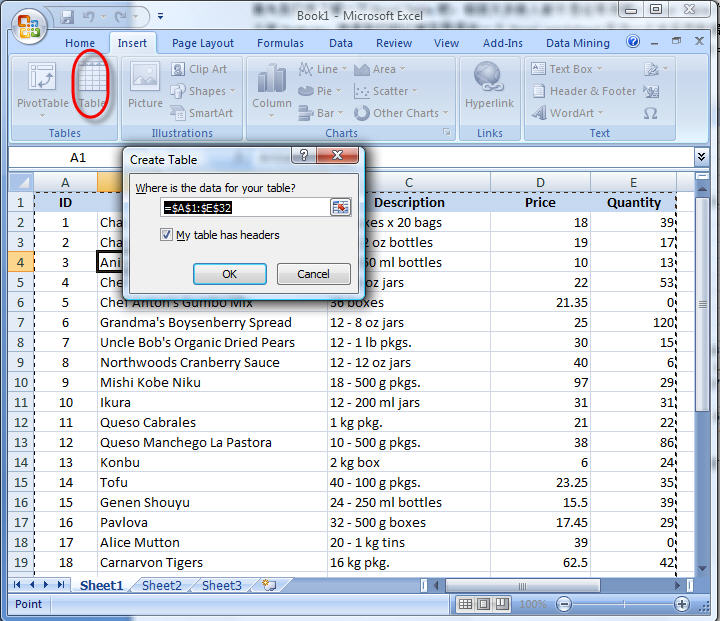
Task: Open Excel Help question mark
Action: pyautogui.click(x=633, y=42)
